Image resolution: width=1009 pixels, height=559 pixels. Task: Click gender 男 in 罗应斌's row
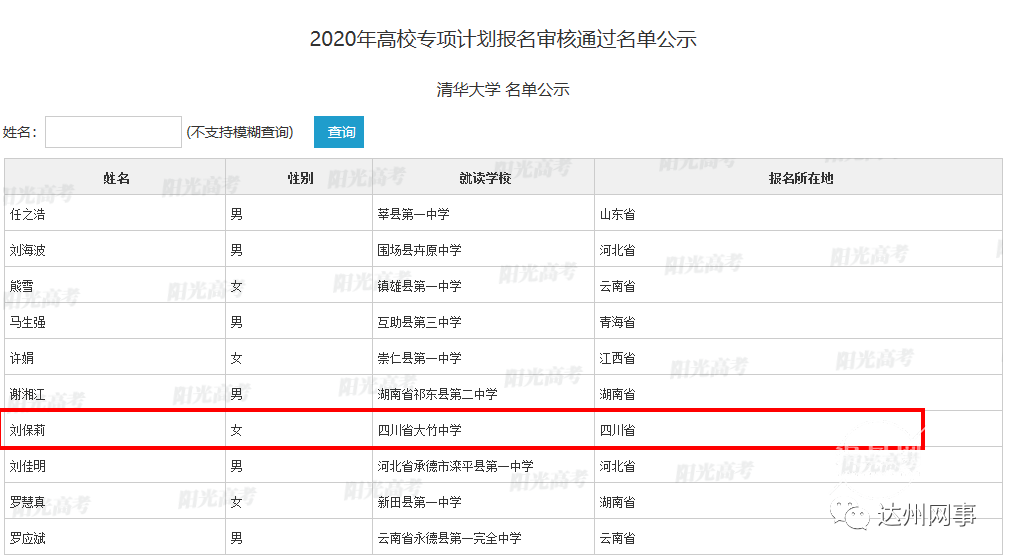(237, 538)
